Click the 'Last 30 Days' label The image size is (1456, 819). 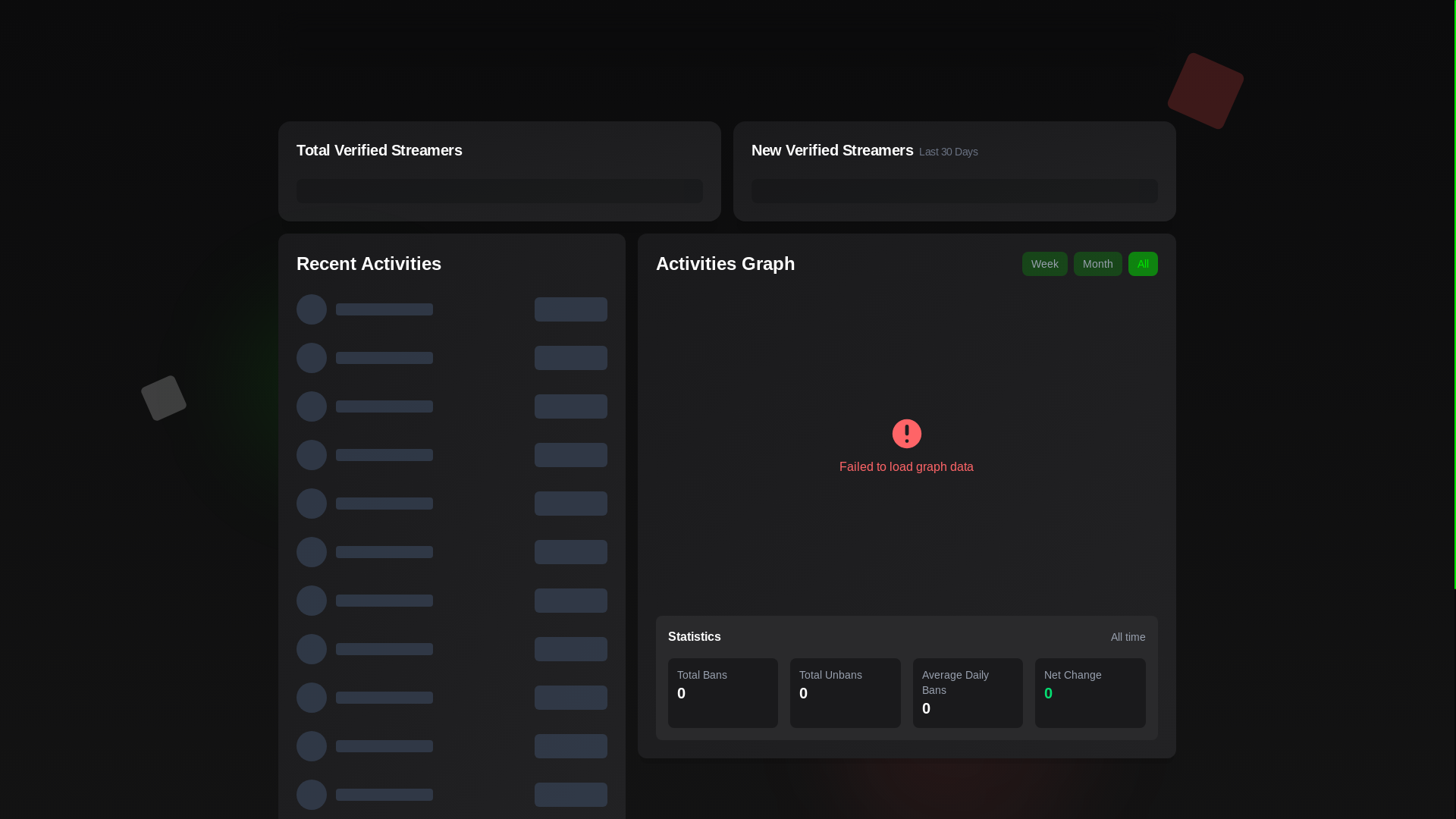(x=948, y=152)
